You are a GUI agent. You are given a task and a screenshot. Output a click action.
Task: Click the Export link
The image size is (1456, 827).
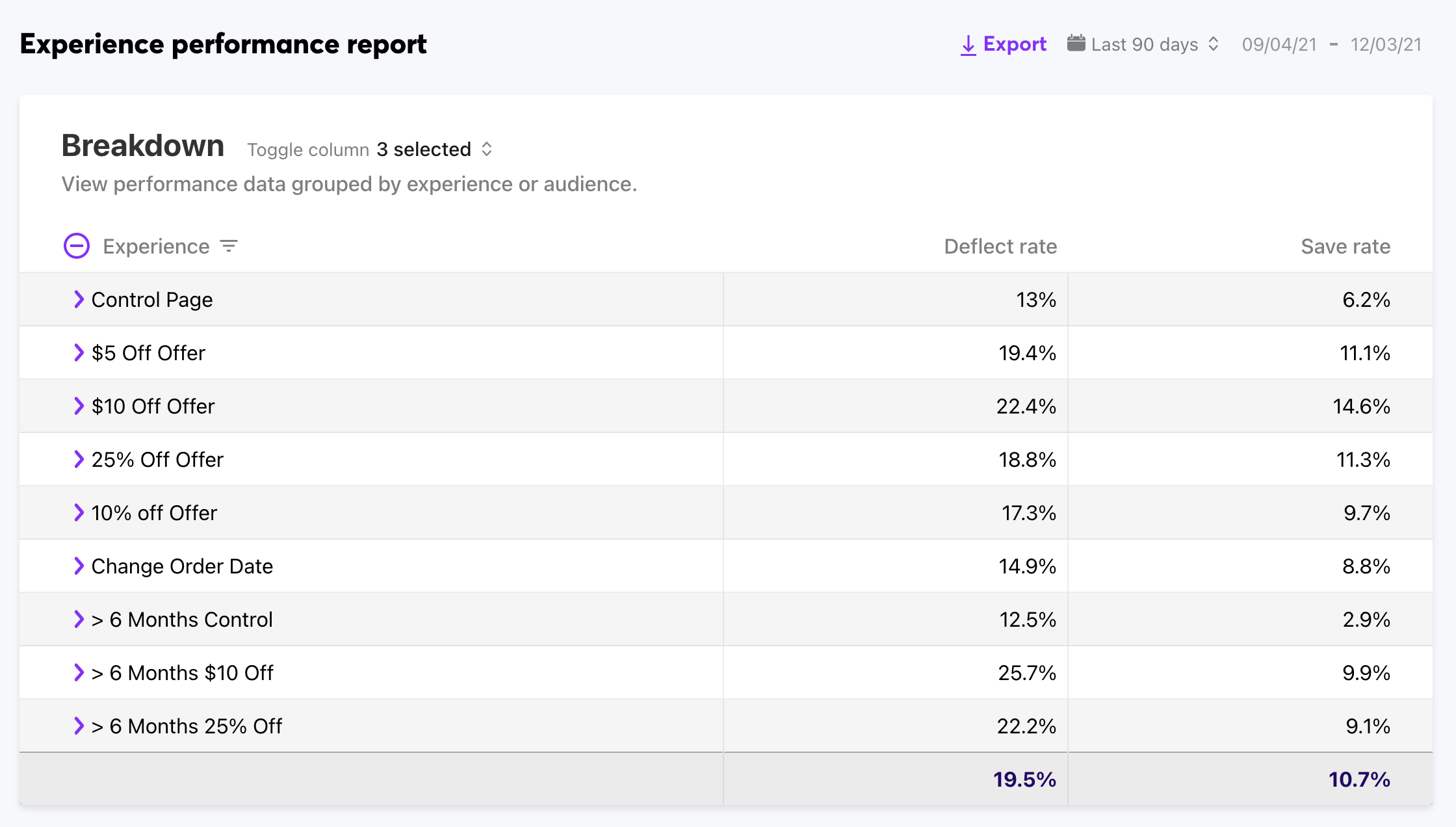(1014, 44)
